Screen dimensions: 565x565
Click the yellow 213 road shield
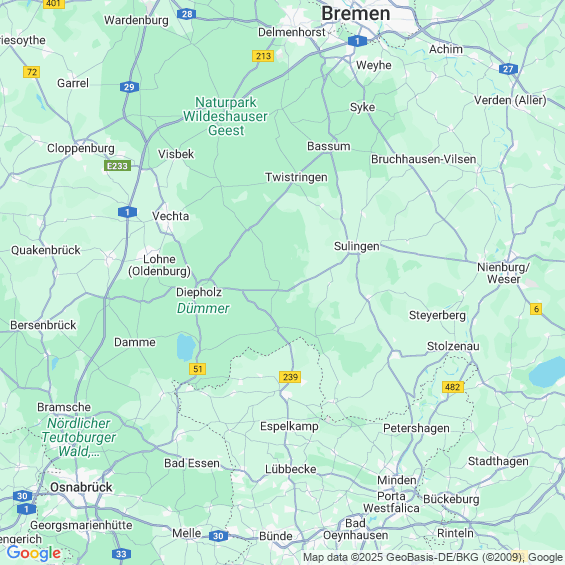(263, 56)
